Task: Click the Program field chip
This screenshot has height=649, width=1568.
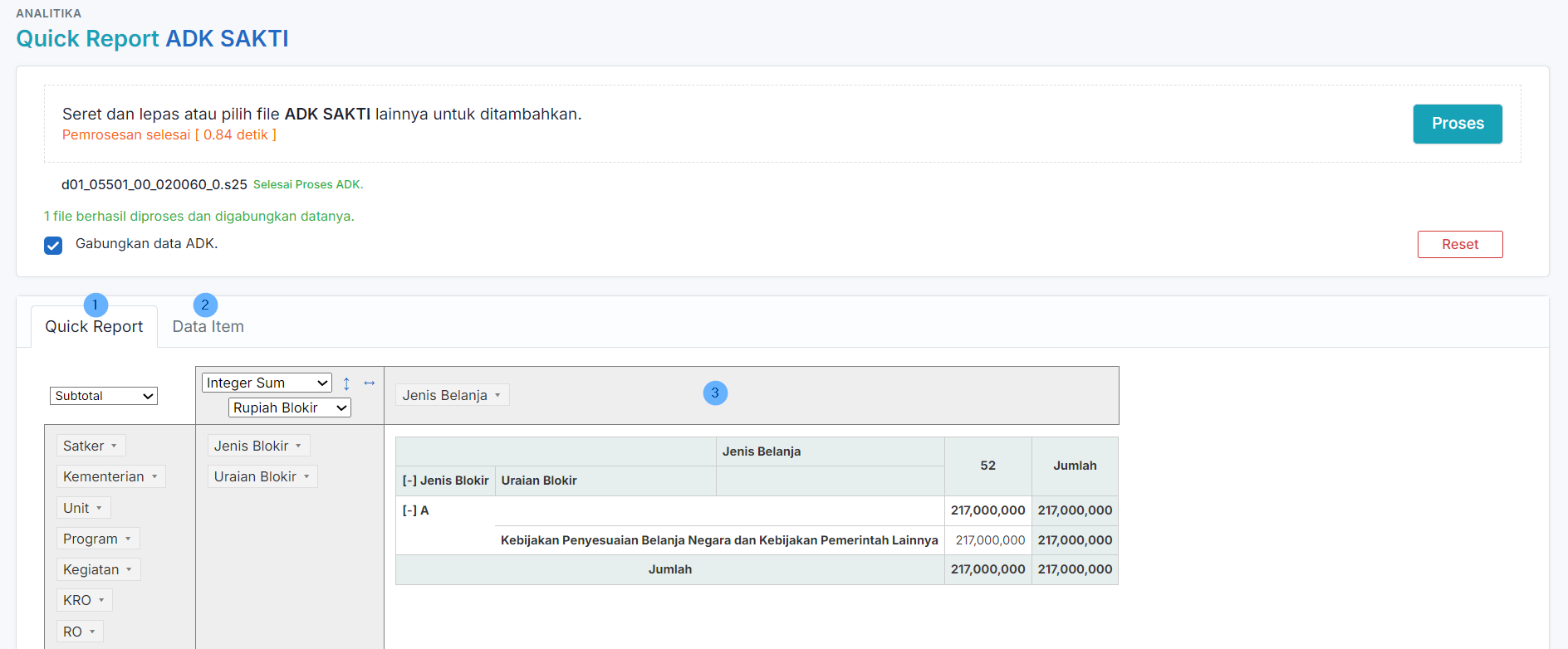Action: (91, 539)
